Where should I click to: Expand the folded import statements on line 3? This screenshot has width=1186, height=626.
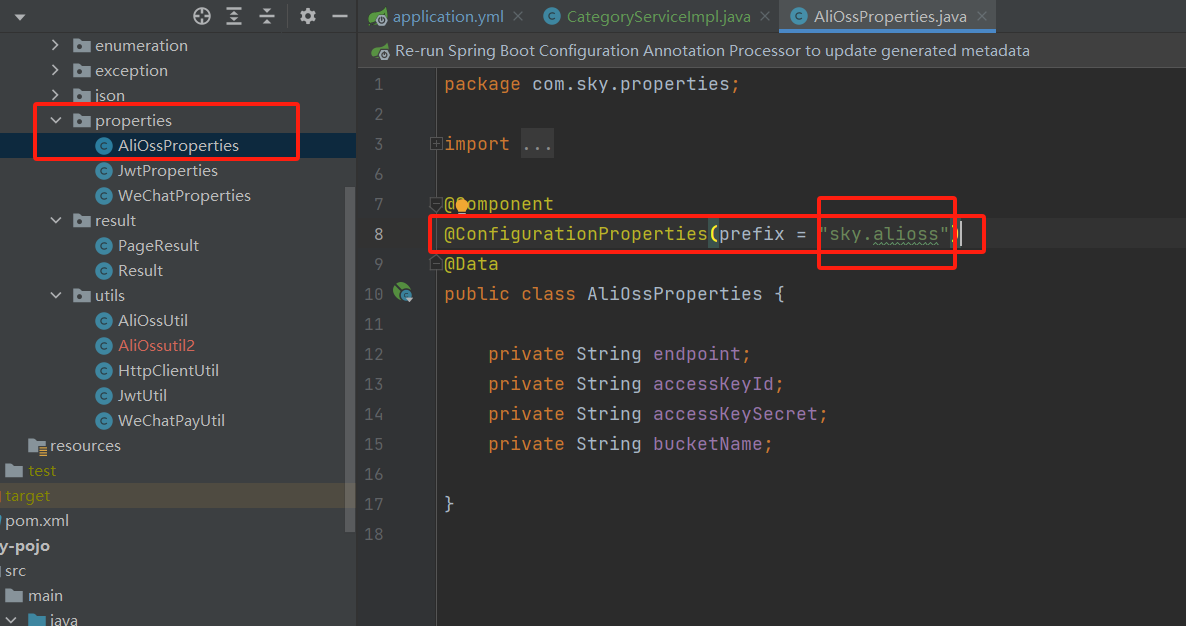tap(436, 144)
